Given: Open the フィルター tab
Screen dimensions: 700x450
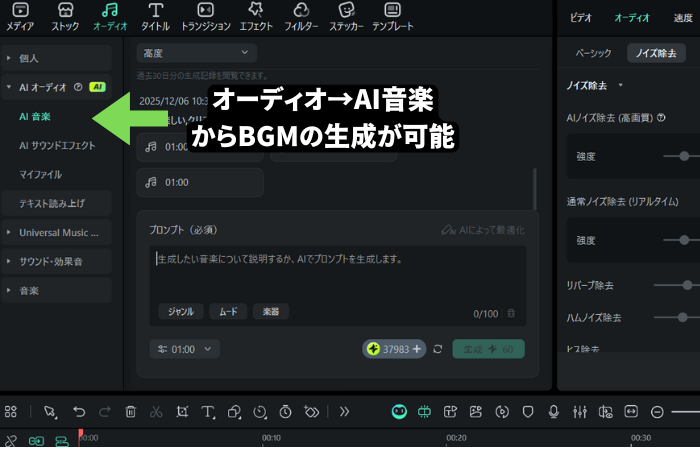Looking at the screenshot, I should point(301,17).
